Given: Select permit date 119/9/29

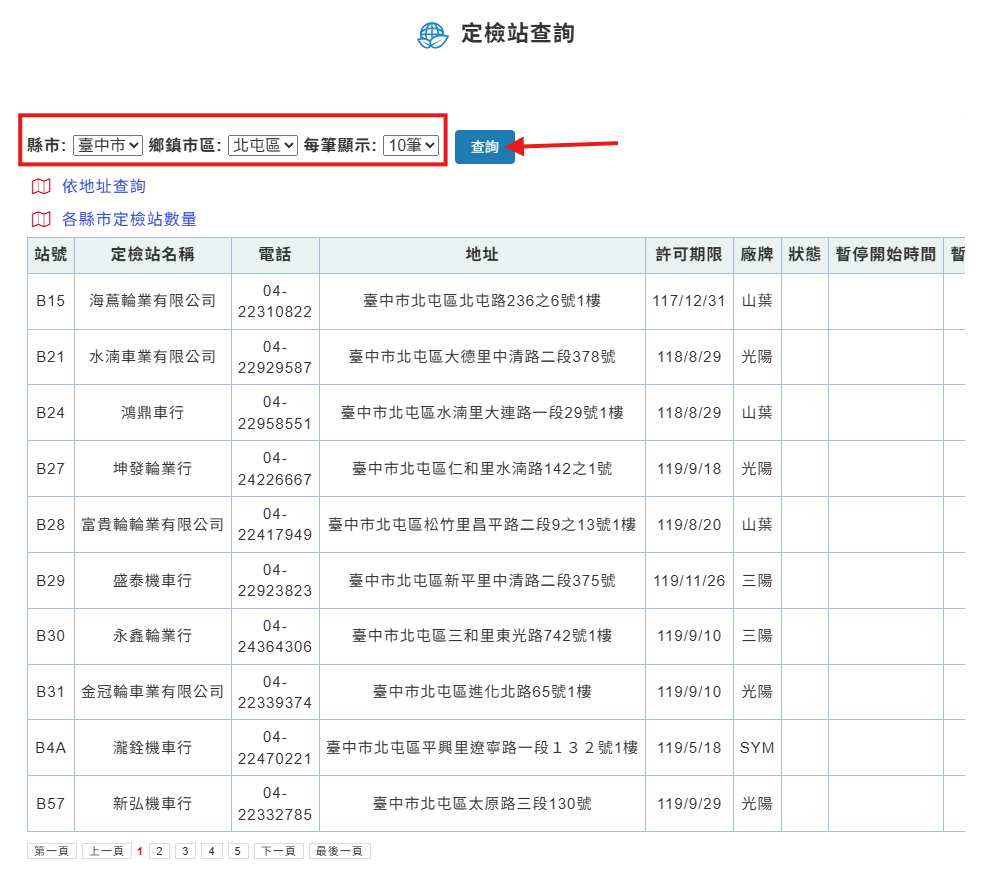Looking at the screenshot, I should [x=689, y=803].
